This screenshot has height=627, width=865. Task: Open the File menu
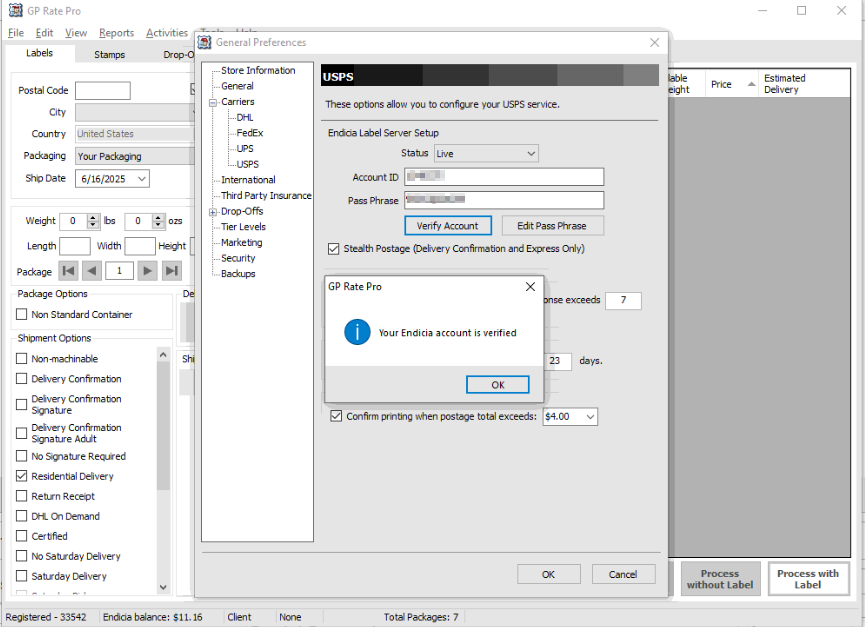pyautogui.click(x=15, y=33)
